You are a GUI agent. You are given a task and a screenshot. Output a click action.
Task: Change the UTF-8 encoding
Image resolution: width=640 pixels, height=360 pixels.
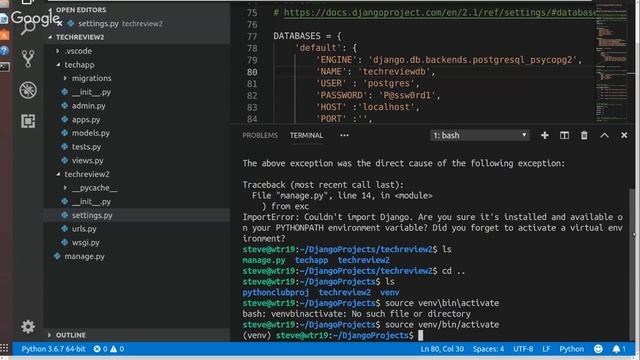(x=523, y=349)
